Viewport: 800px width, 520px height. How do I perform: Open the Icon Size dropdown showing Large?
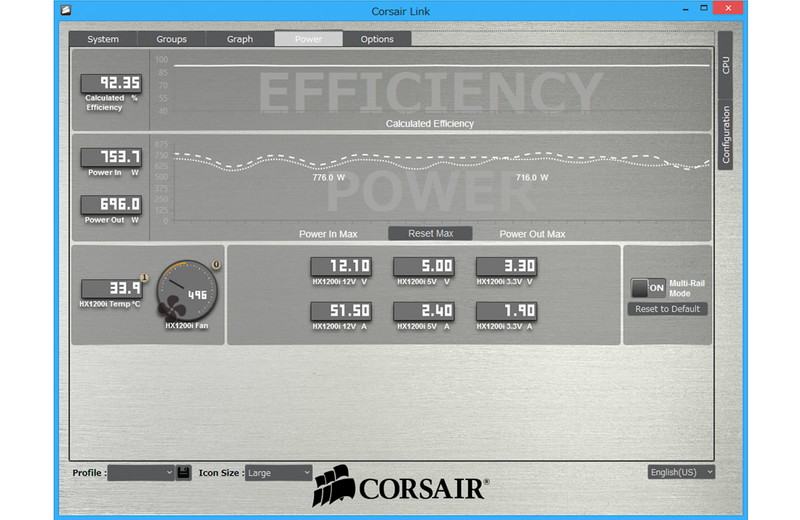(x=278, y=473)
